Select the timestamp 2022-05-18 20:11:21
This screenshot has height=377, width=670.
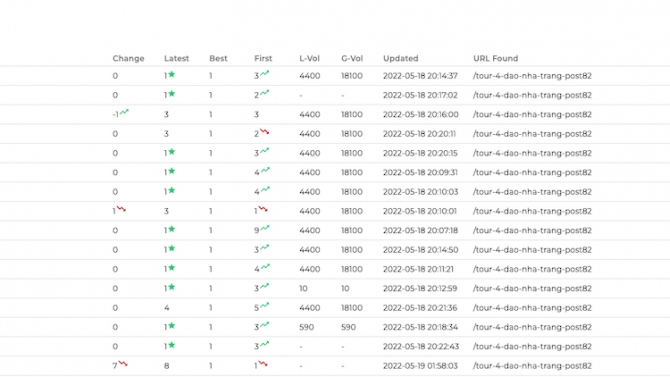[418, 269]
